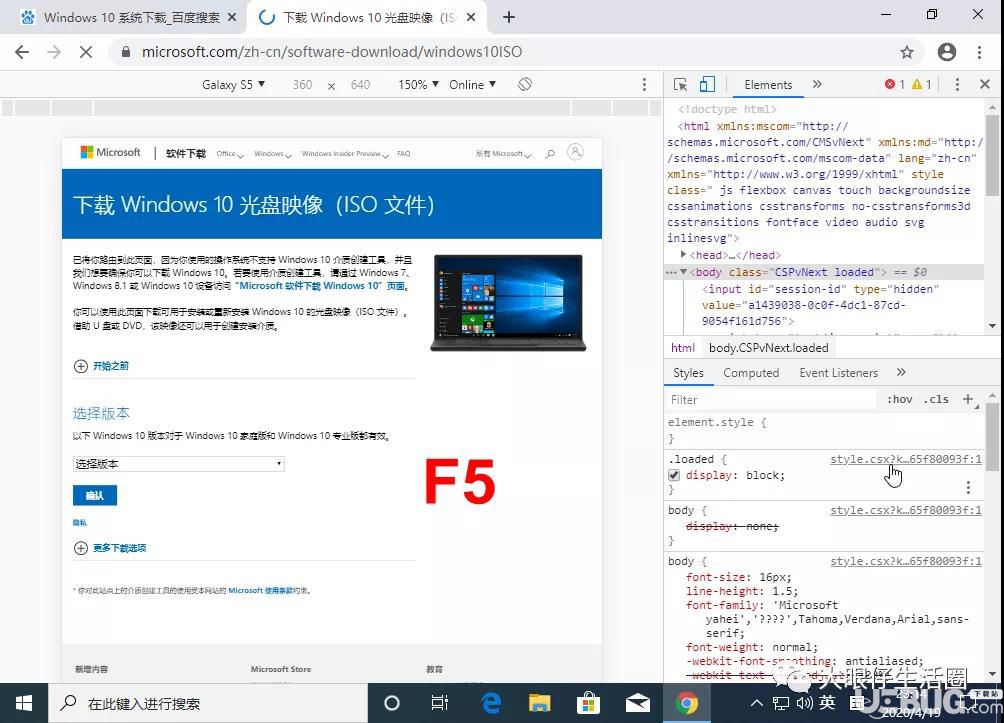
Task: Activate the DevTools inspect element picker
Action: tap(680, 85)
